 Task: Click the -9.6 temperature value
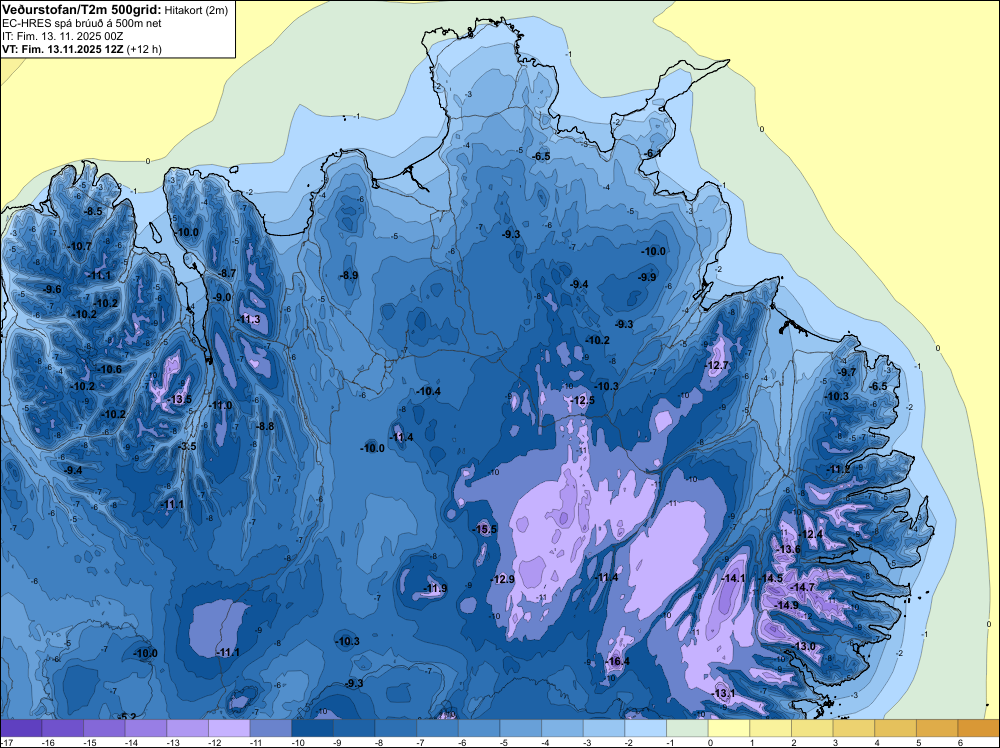click(x=52, y=290)
